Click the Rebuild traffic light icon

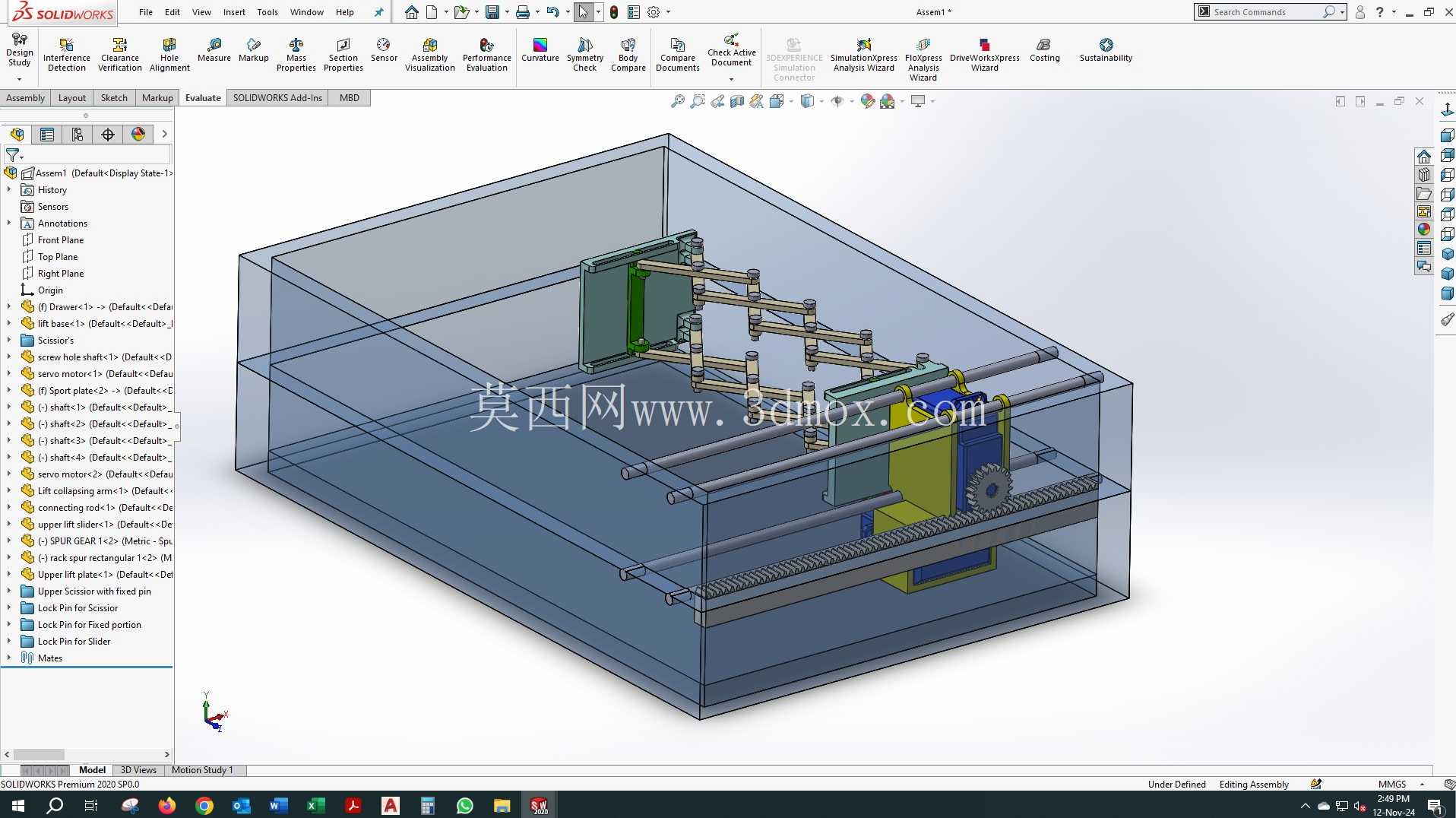[x=614, y=12]
